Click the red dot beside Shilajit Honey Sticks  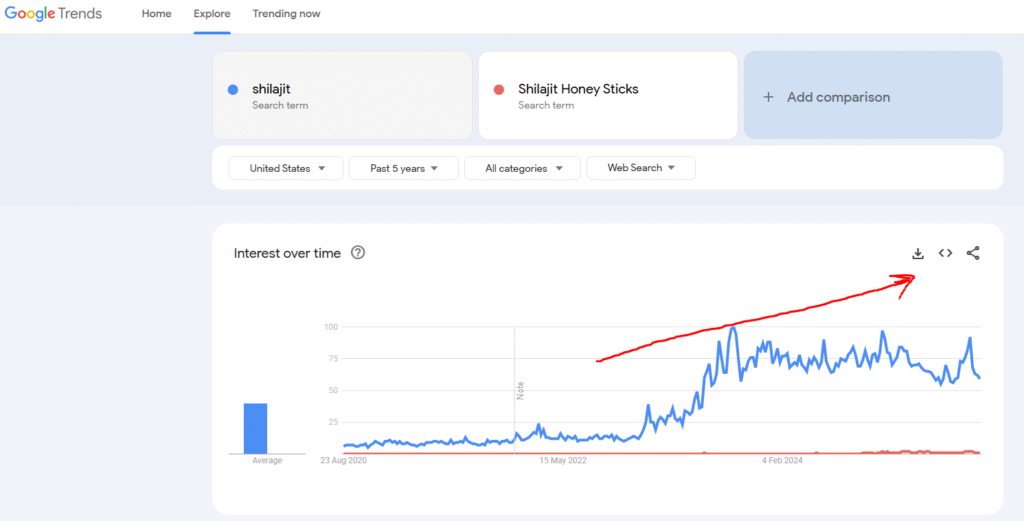coord(499,90)
